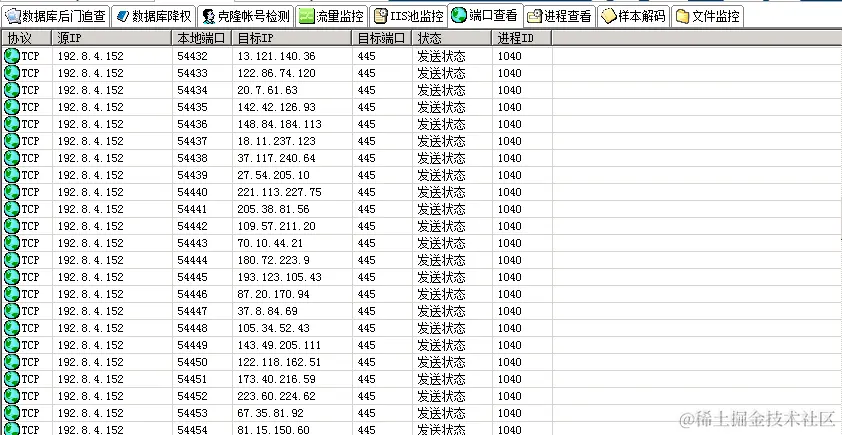
Task: Click local port cell 54437
Action: click(x=192, y=141)
